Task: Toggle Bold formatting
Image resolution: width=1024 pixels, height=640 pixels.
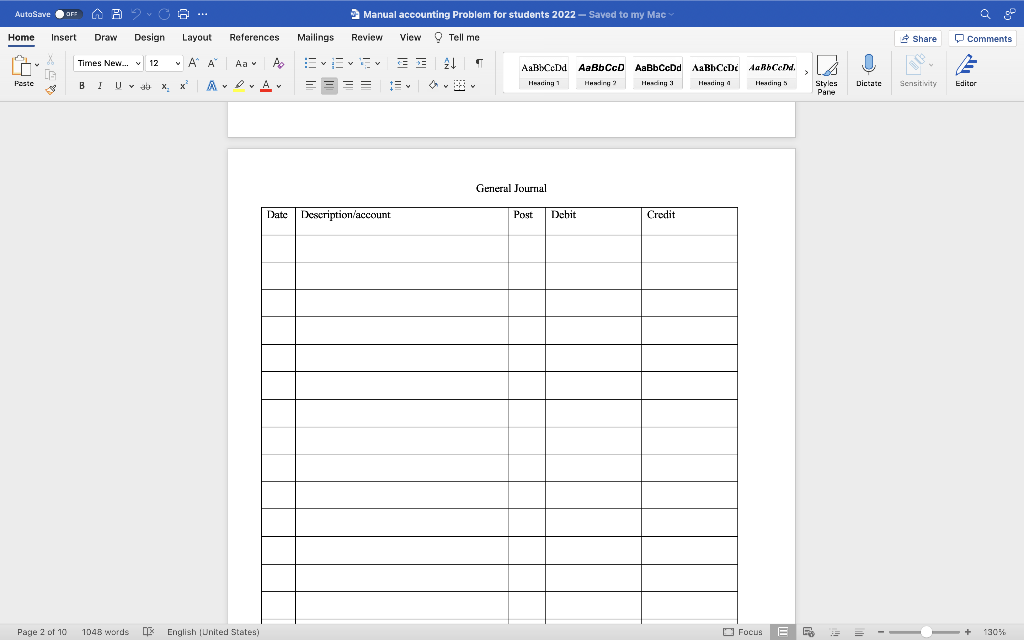Action: (x=82, y=86)
